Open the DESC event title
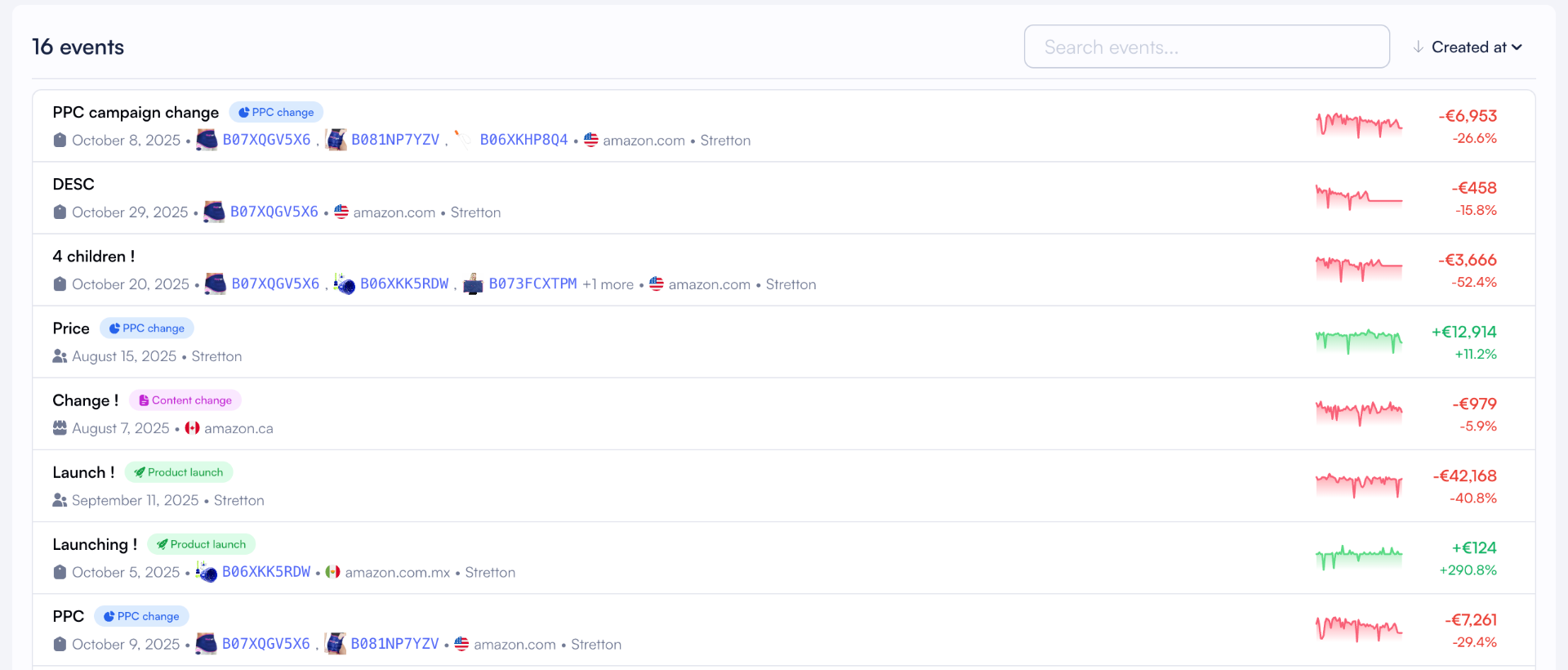 (73, 184)
